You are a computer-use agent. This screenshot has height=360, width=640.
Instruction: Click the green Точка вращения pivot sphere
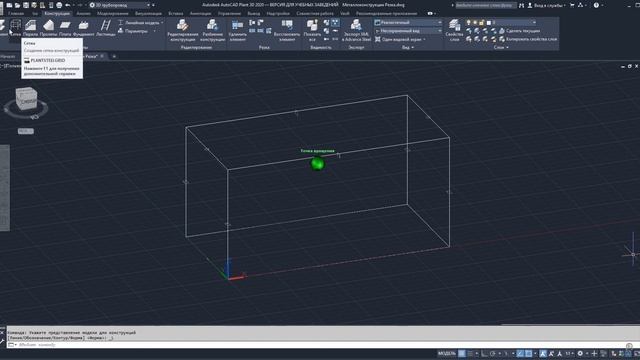[318, 164]
